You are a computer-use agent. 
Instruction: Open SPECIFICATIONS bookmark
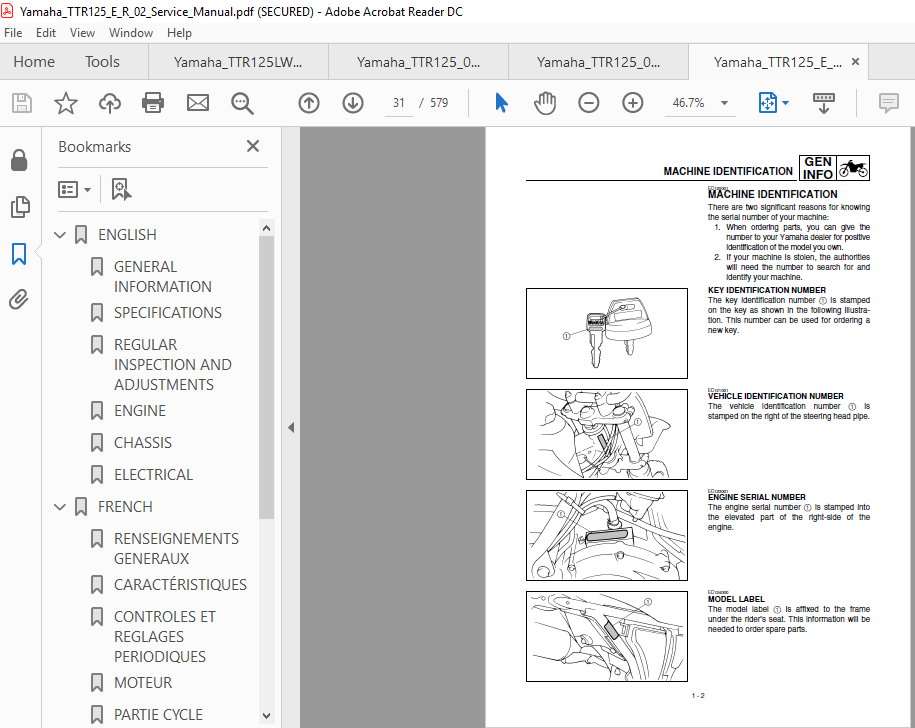167,313
